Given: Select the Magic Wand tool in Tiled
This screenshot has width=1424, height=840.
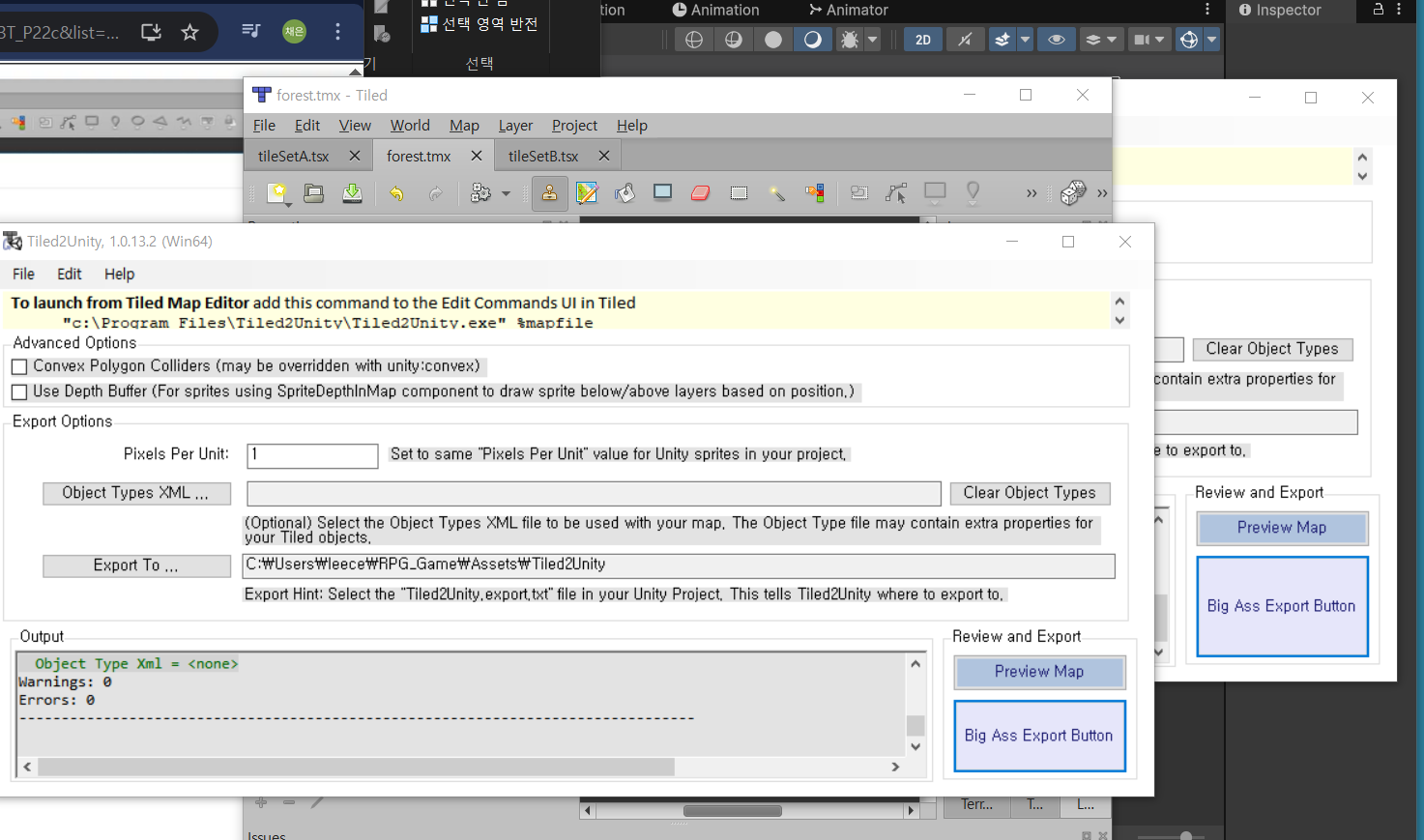Looking at the screenshot, I should tap(776, 193).
